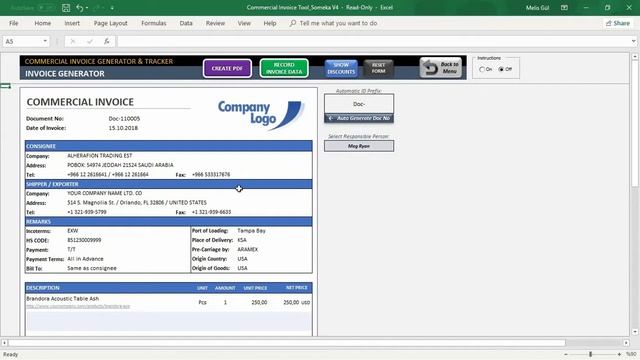Open the Undo history dropdown arrow

point(87,8)
